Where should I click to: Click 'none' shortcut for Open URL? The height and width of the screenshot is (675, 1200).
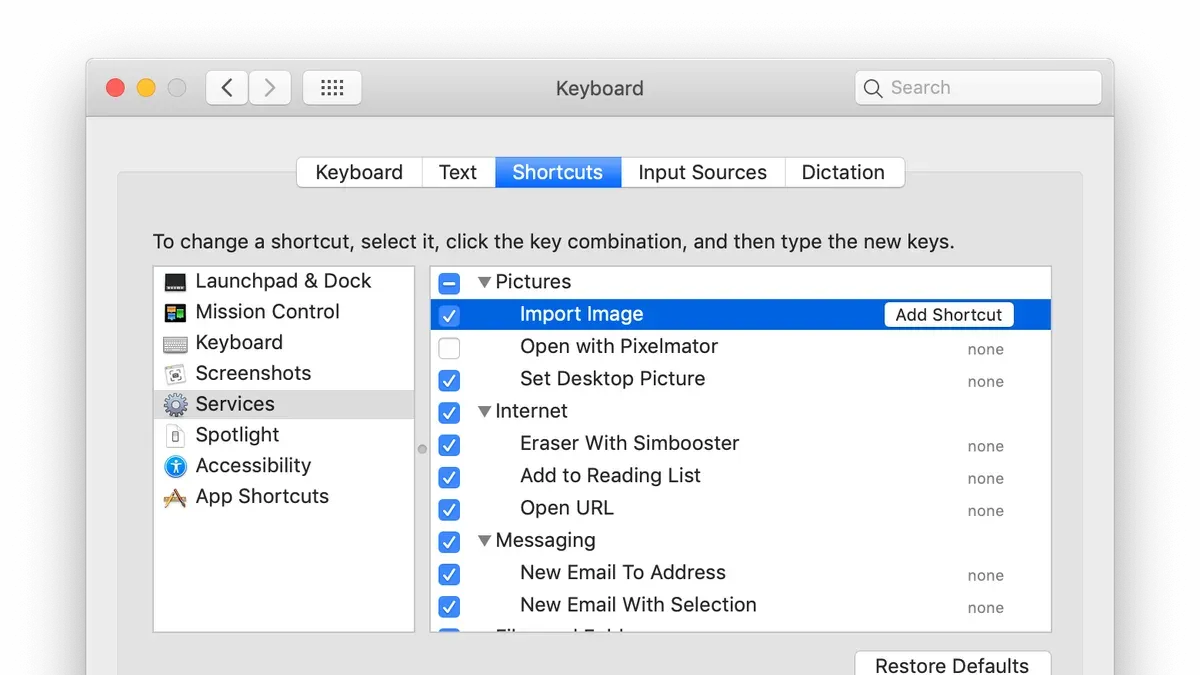985,511
